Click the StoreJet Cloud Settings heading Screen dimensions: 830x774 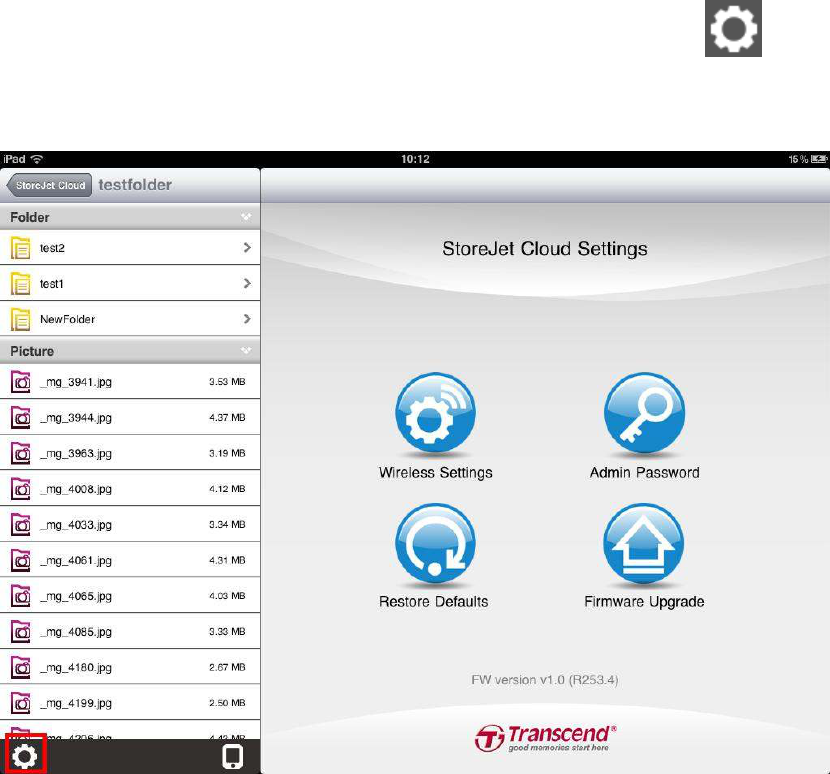[545, 249]
